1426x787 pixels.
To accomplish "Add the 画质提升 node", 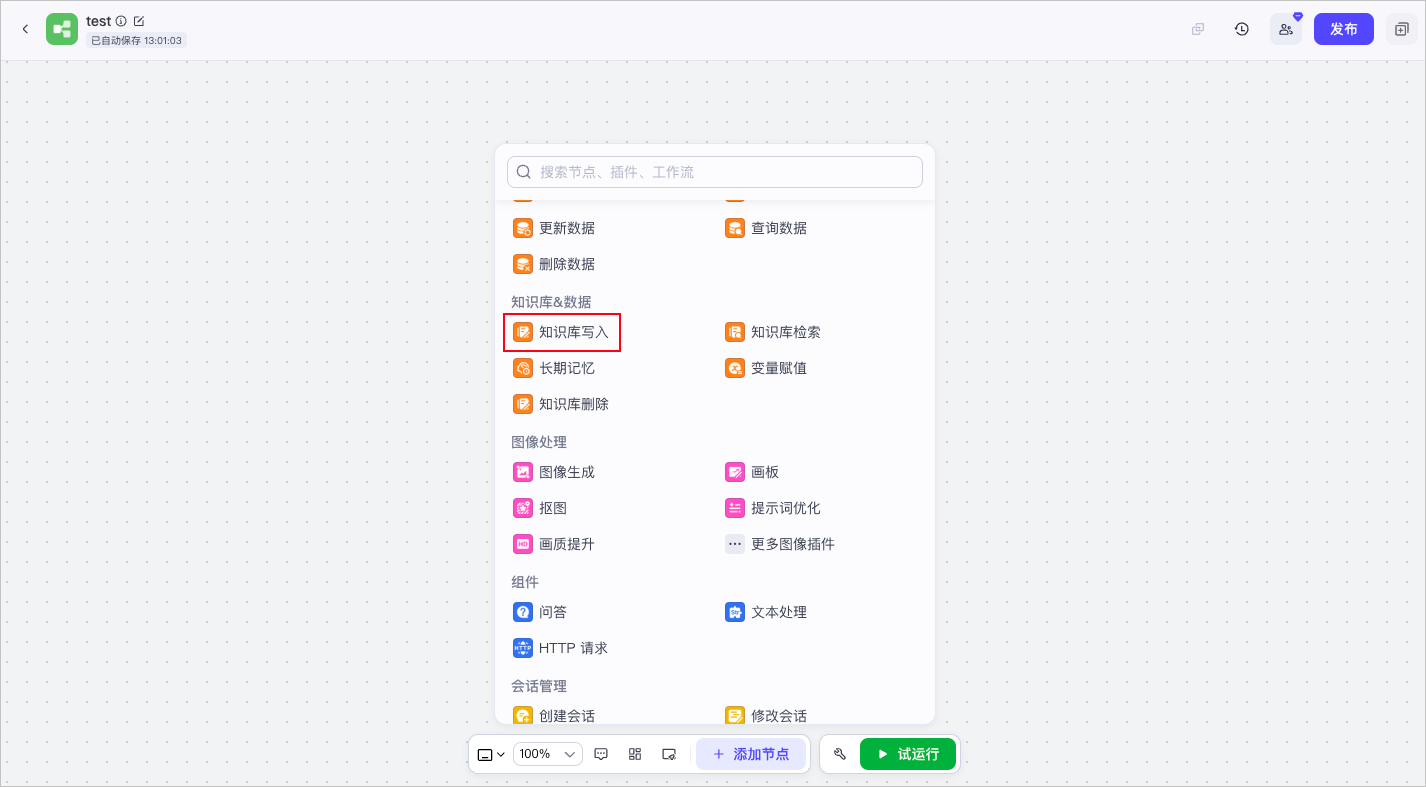I will point(555,544).
